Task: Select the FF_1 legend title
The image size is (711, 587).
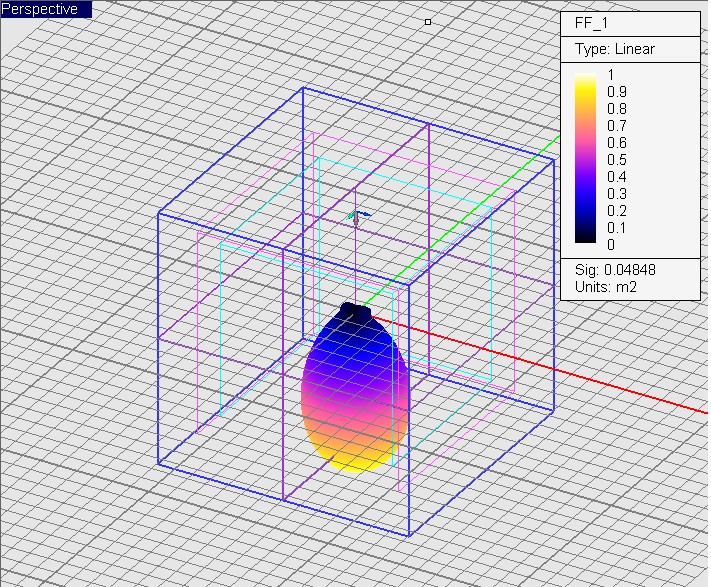Action: coord(592,24)
